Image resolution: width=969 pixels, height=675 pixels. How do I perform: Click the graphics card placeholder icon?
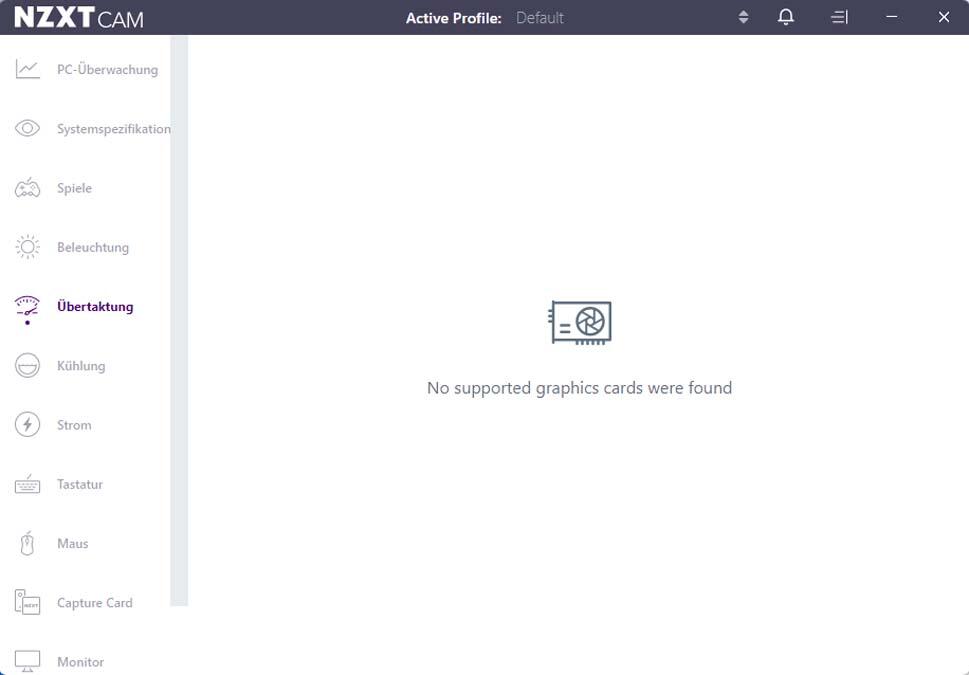(580, 322)
